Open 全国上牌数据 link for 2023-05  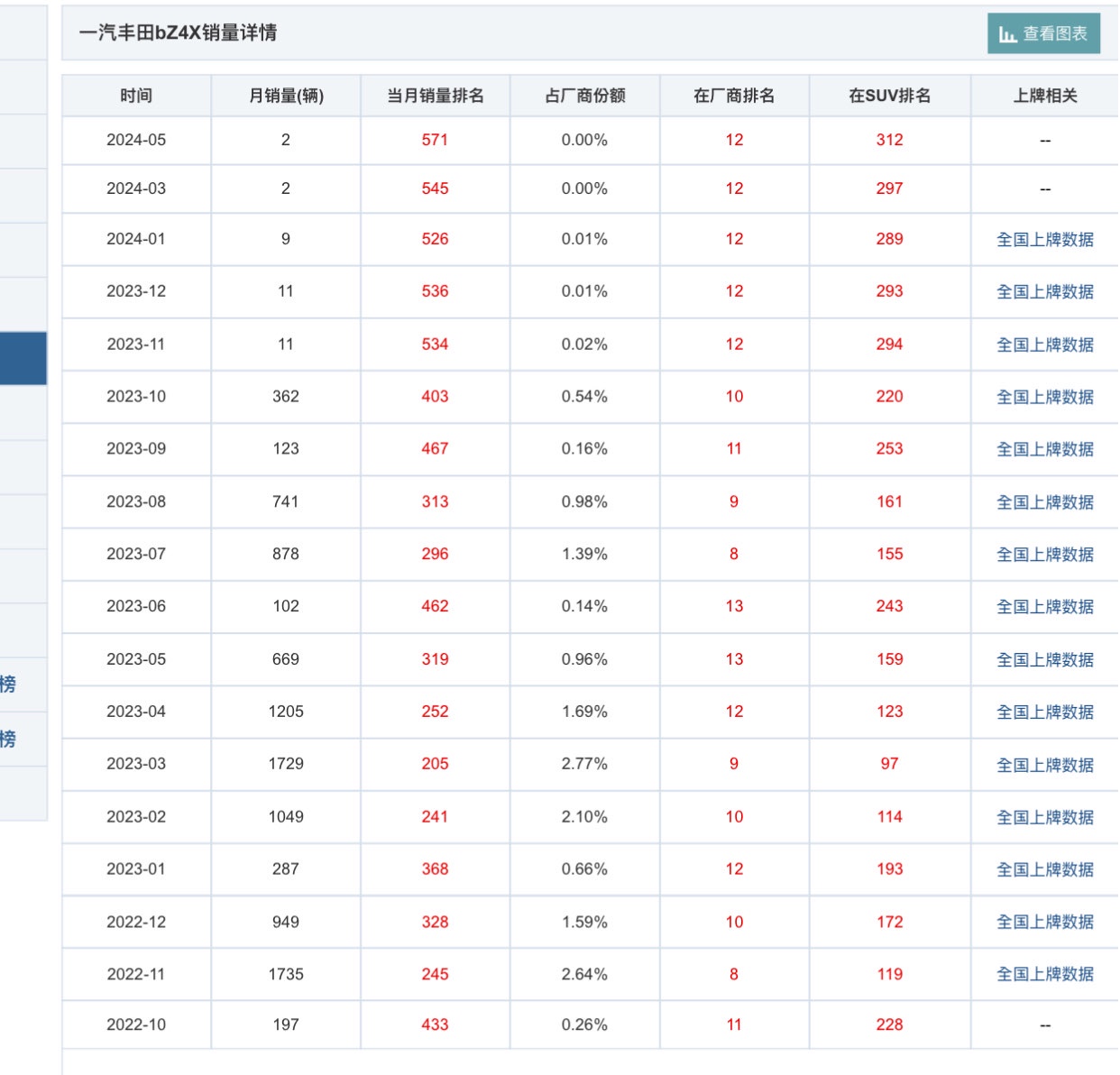[1045, 660]
